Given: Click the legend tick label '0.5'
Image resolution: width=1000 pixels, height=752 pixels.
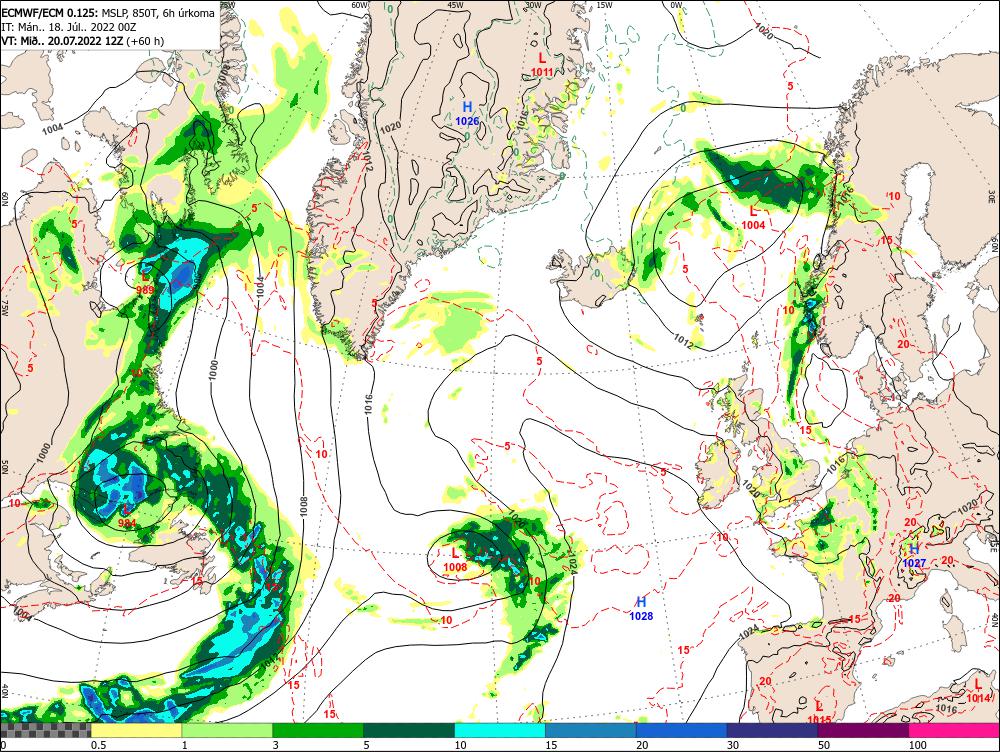Looking at the screenshot, I should point(98,745).
